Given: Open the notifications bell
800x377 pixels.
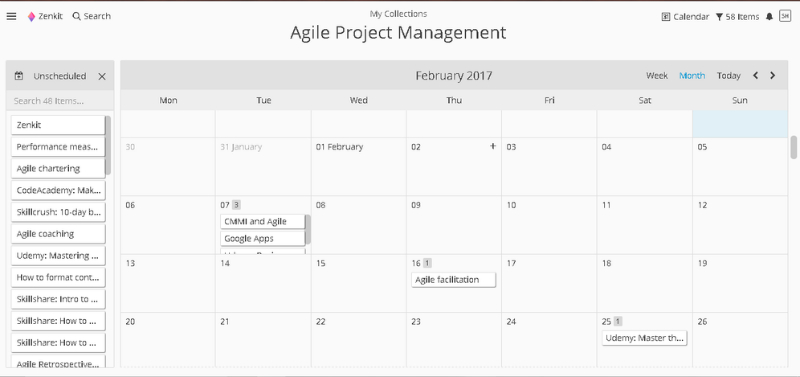Looking at the screenshot, I should click(x=769, y=17).
